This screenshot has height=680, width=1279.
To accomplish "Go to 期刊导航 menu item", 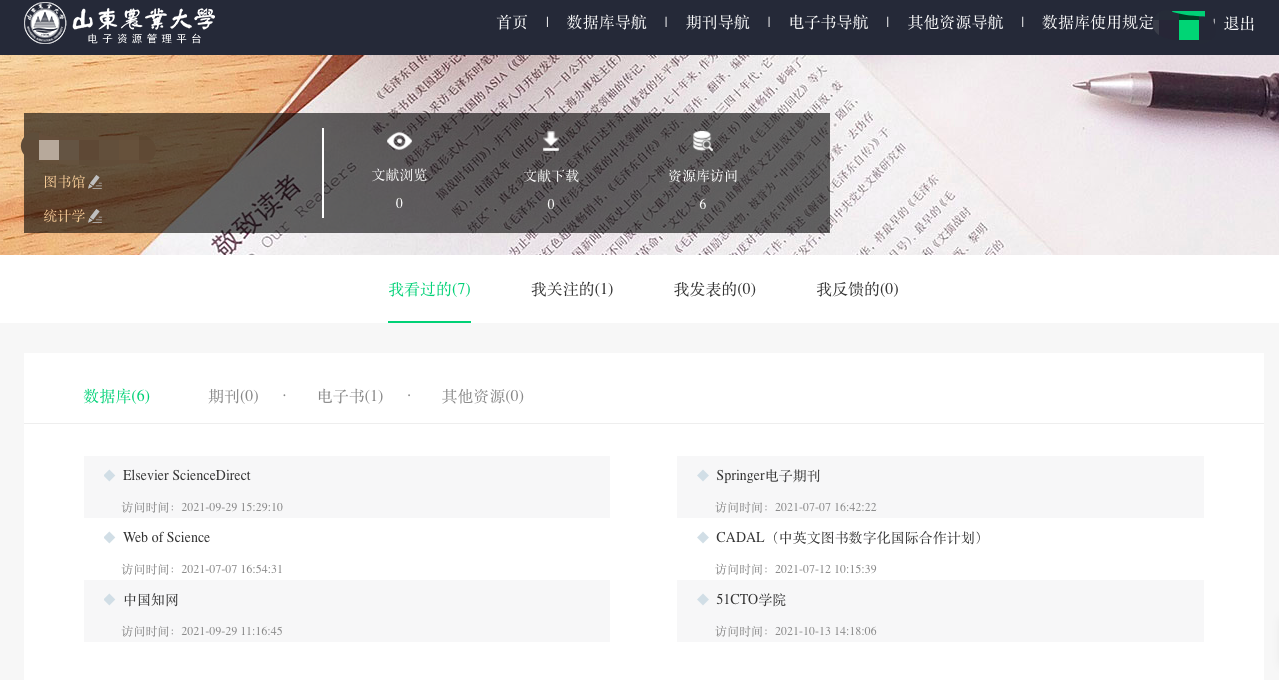I will [x=718, y=23].
